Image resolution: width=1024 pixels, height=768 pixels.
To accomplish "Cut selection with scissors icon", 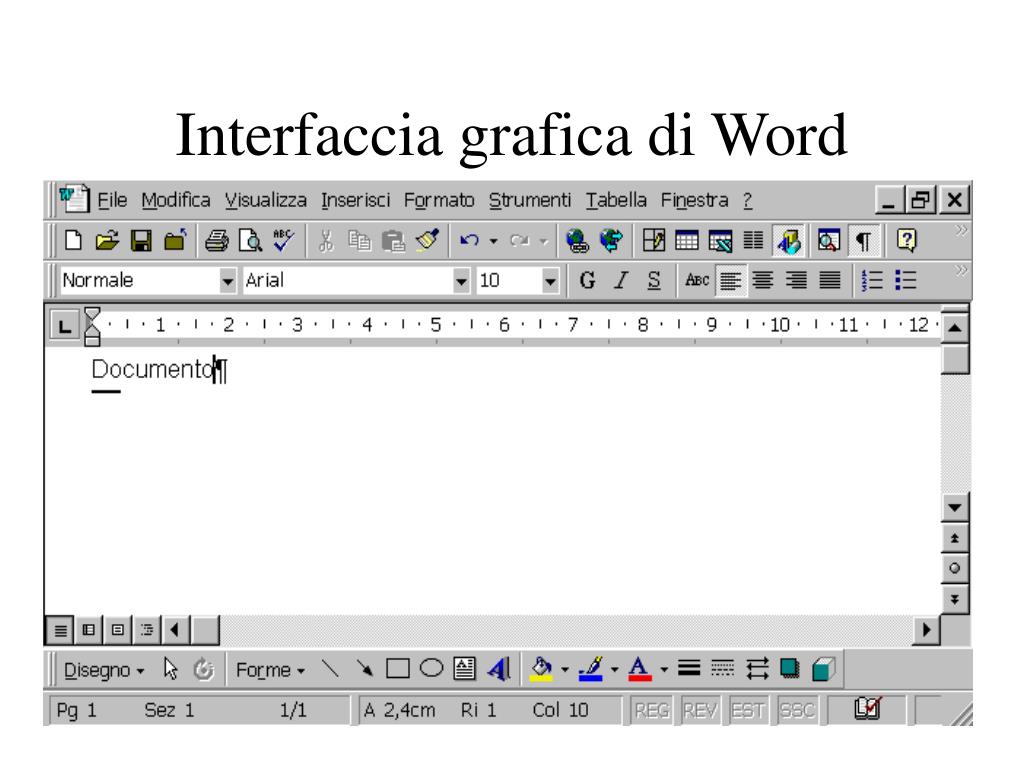I will click(x=326, y=241).
